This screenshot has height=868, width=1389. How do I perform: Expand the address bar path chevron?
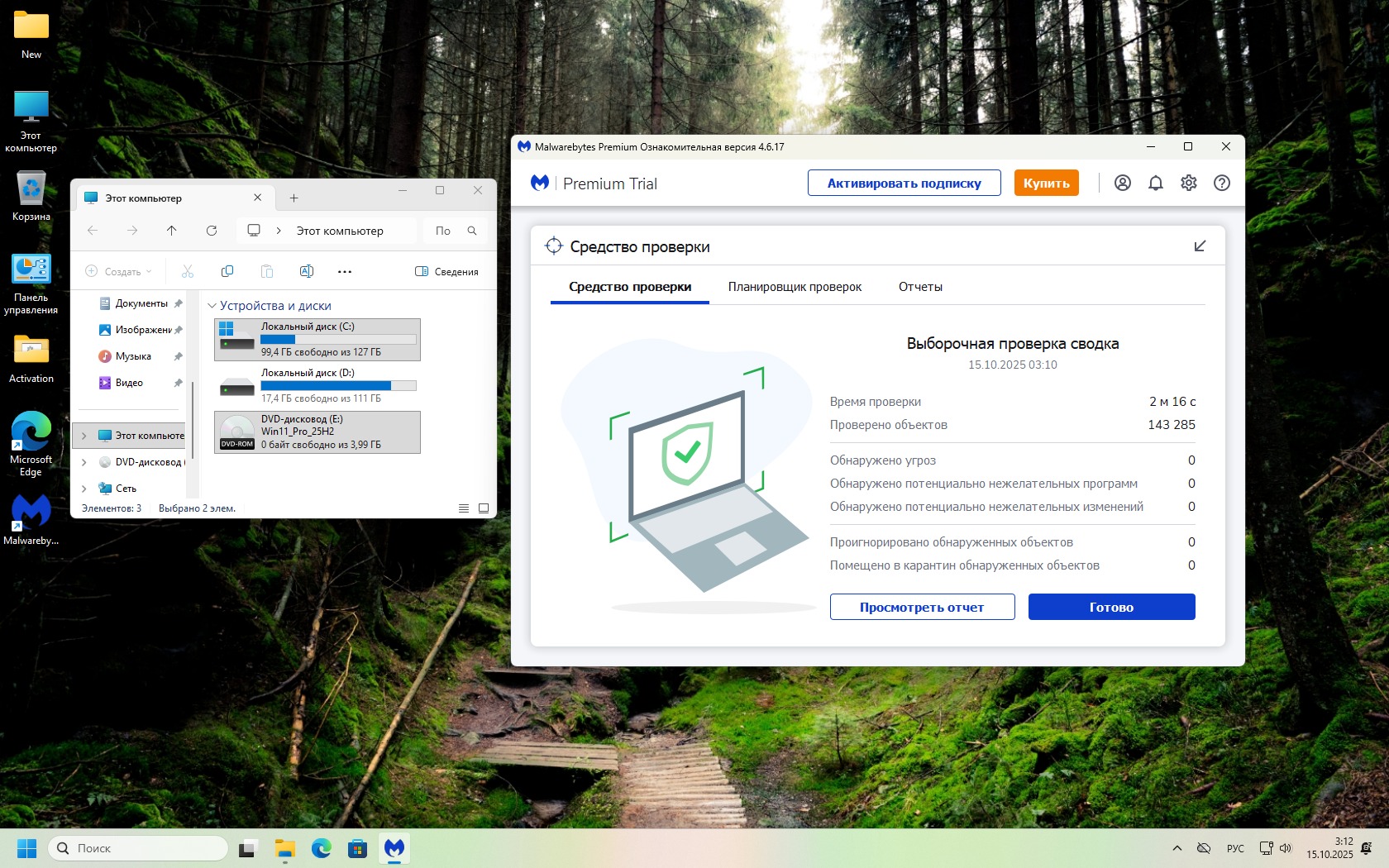coord(279,231)
